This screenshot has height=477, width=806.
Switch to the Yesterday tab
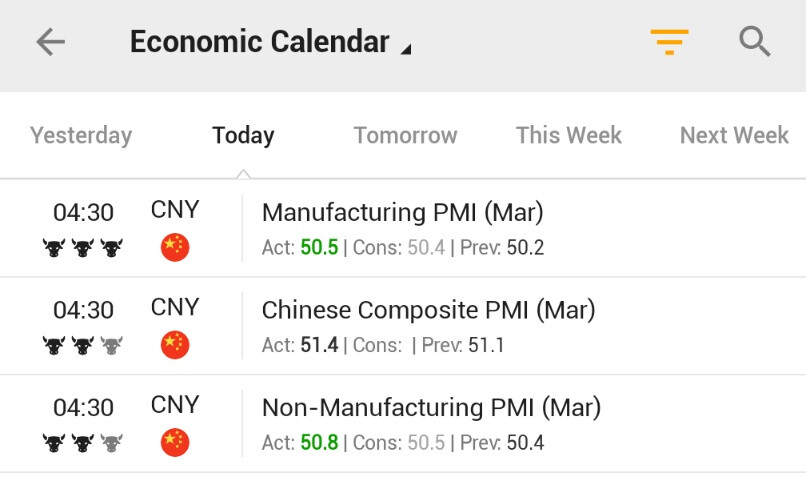[81, 135]
